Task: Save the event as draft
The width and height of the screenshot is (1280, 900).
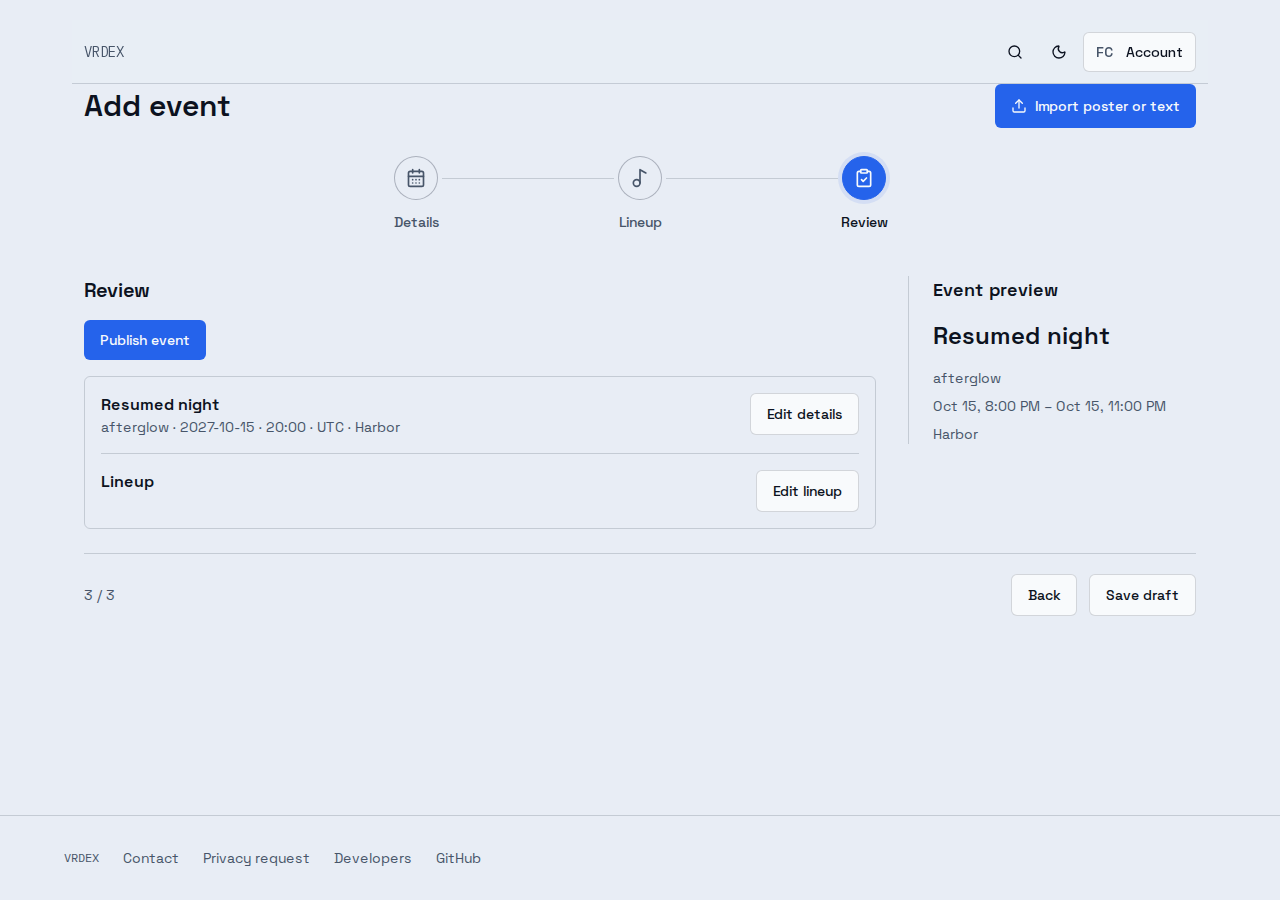Action: point(1142,595)
